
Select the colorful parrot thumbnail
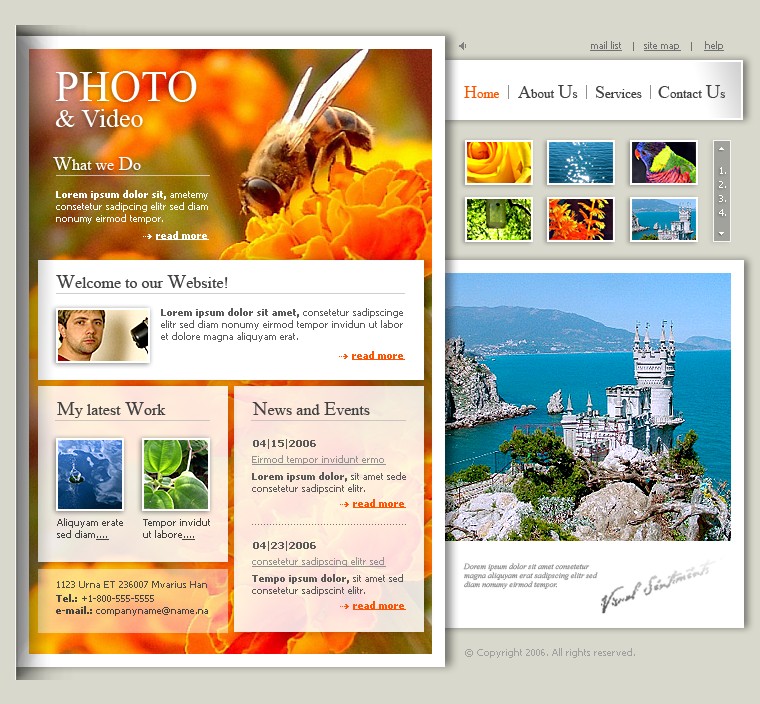click(x=663, y=162)
